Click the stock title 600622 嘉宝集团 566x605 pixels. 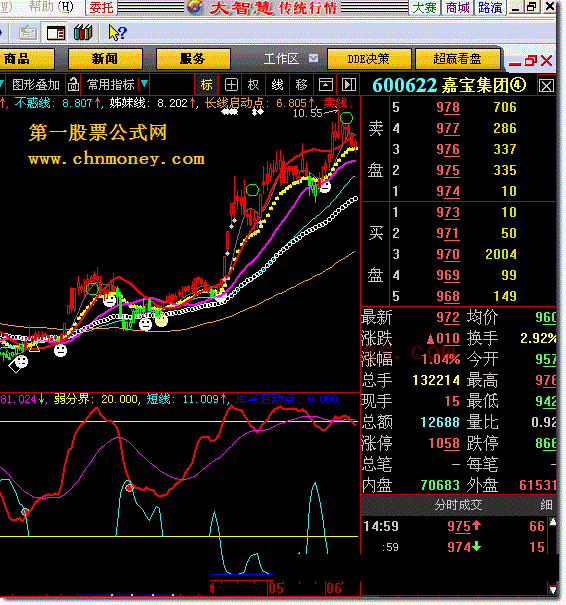pos(440,85)
